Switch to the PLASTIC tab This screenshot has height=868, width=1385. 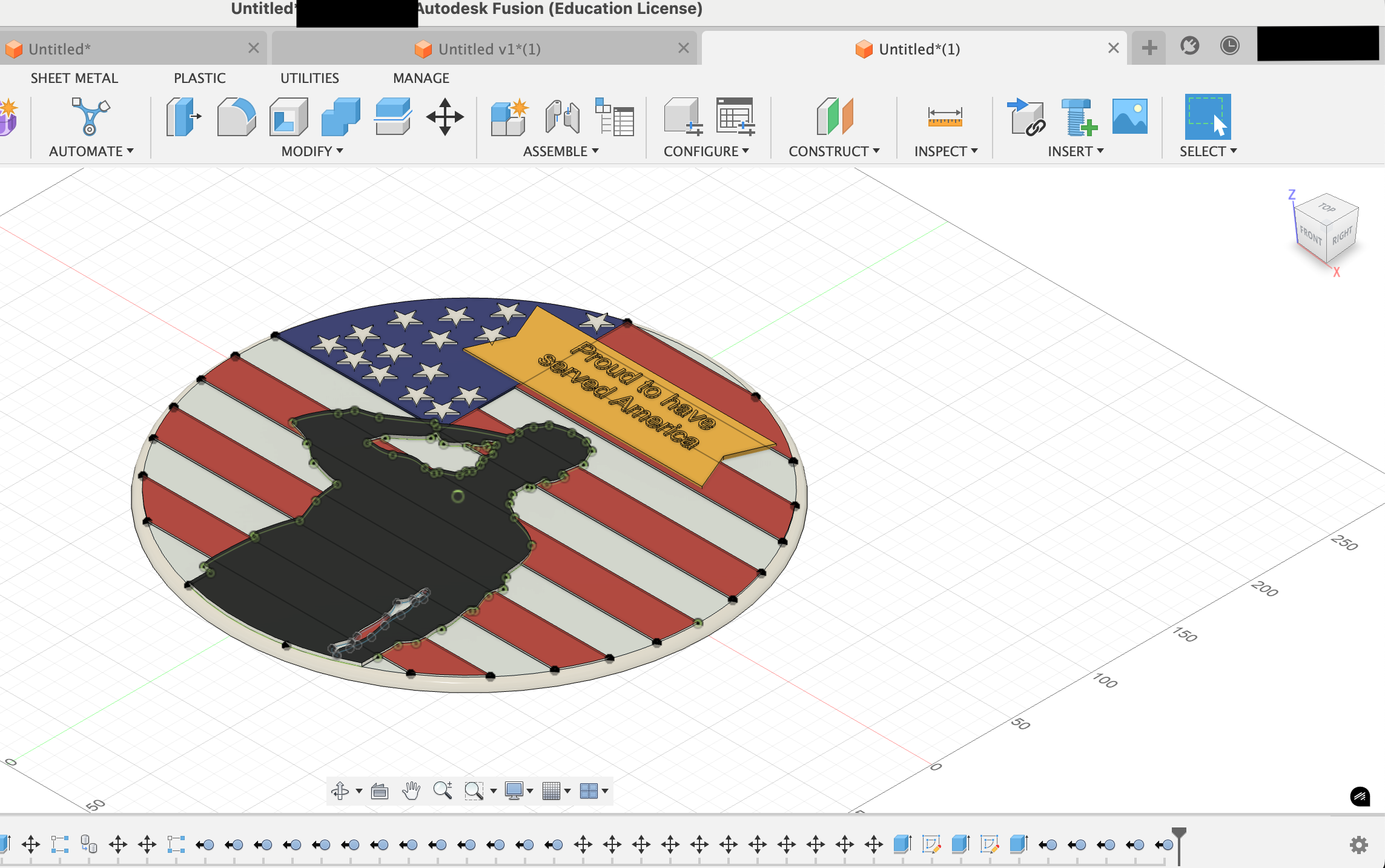coord(200,78)
